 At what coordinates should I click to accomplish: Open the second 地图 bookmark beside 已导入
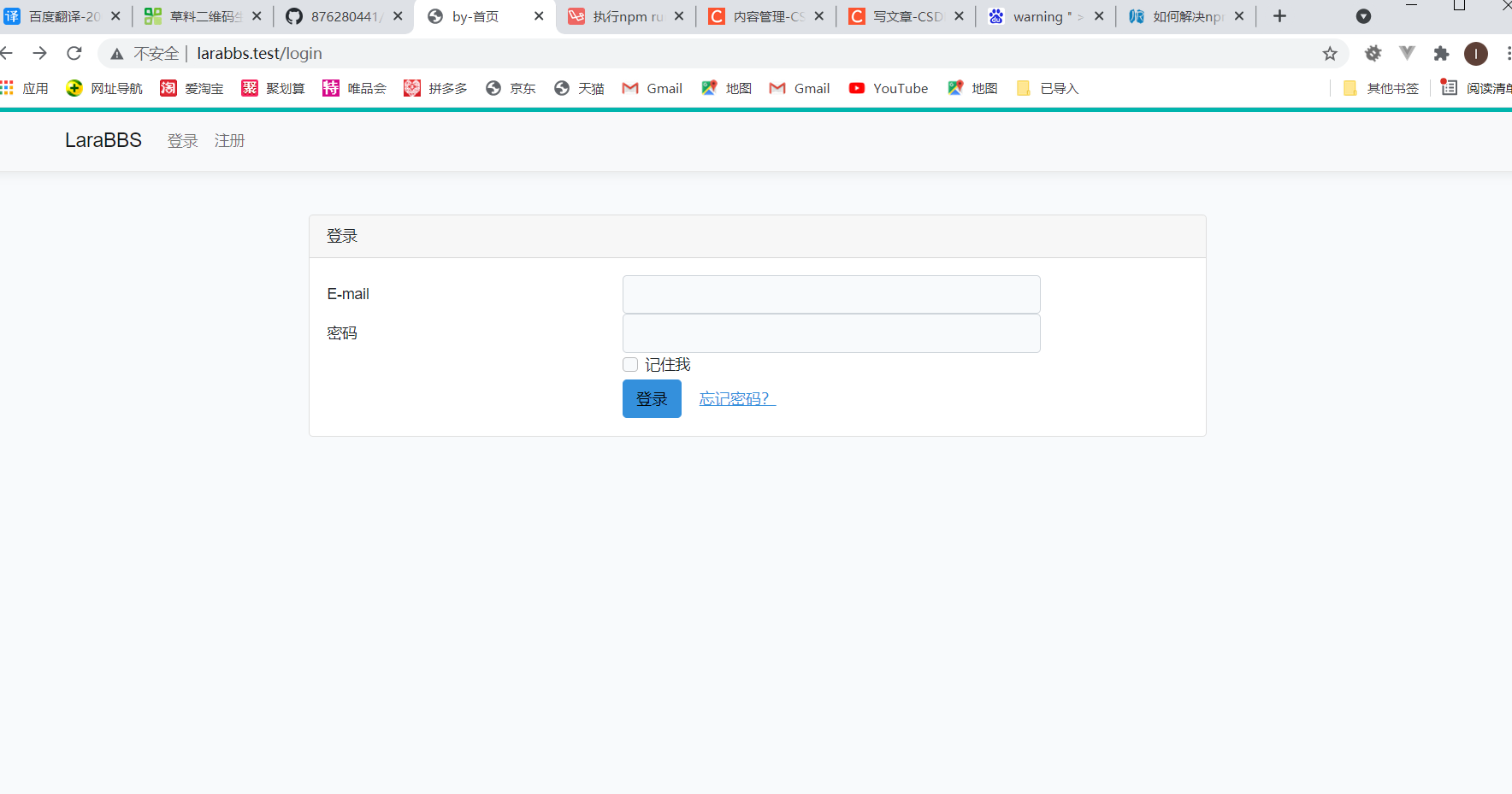point(972,88)
